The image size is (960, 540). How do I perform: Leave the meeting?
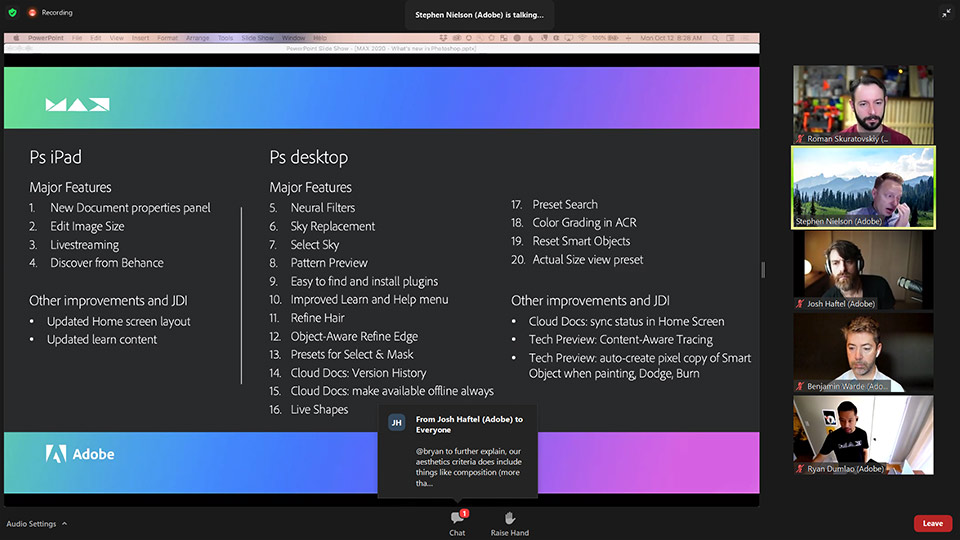932,523
